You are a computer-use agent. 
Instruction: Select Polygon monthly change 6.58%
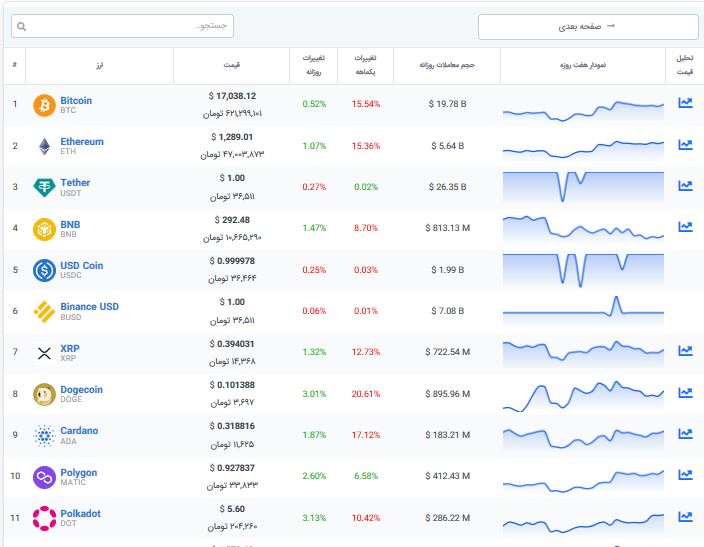click(366, 476)
